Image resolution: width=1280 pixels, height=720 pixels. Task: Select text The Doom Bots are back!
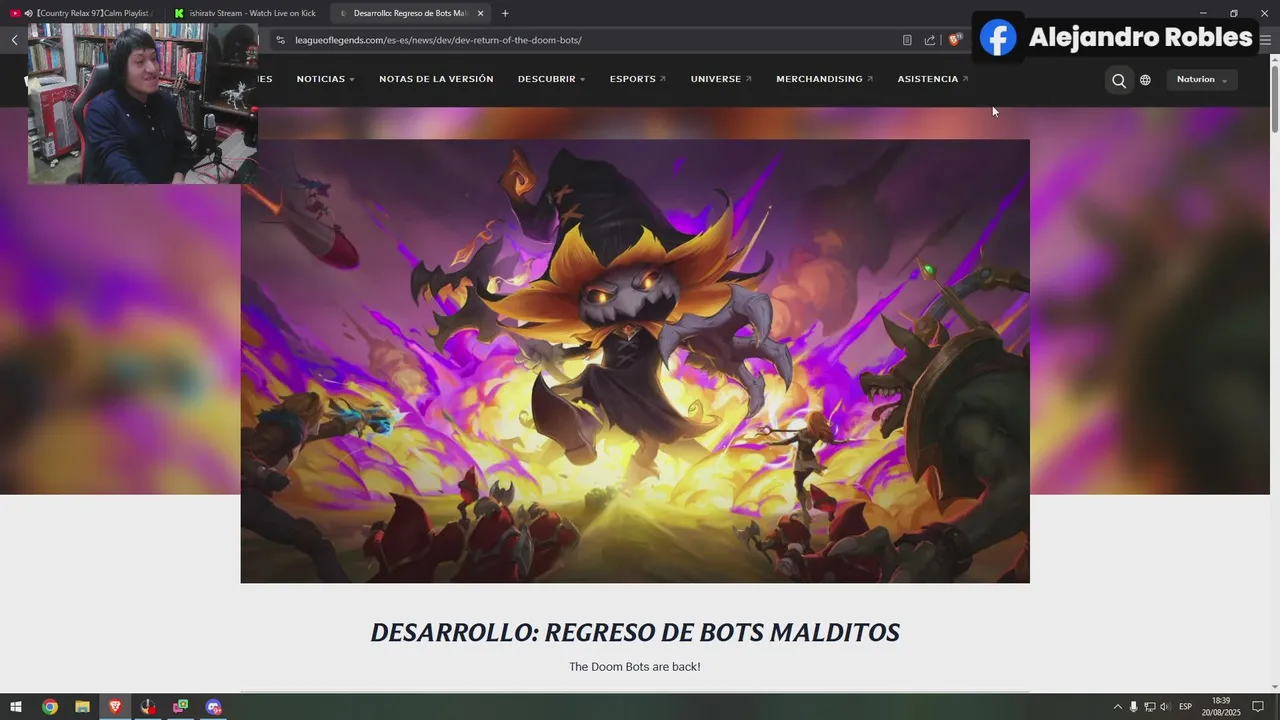coord(635,667)
